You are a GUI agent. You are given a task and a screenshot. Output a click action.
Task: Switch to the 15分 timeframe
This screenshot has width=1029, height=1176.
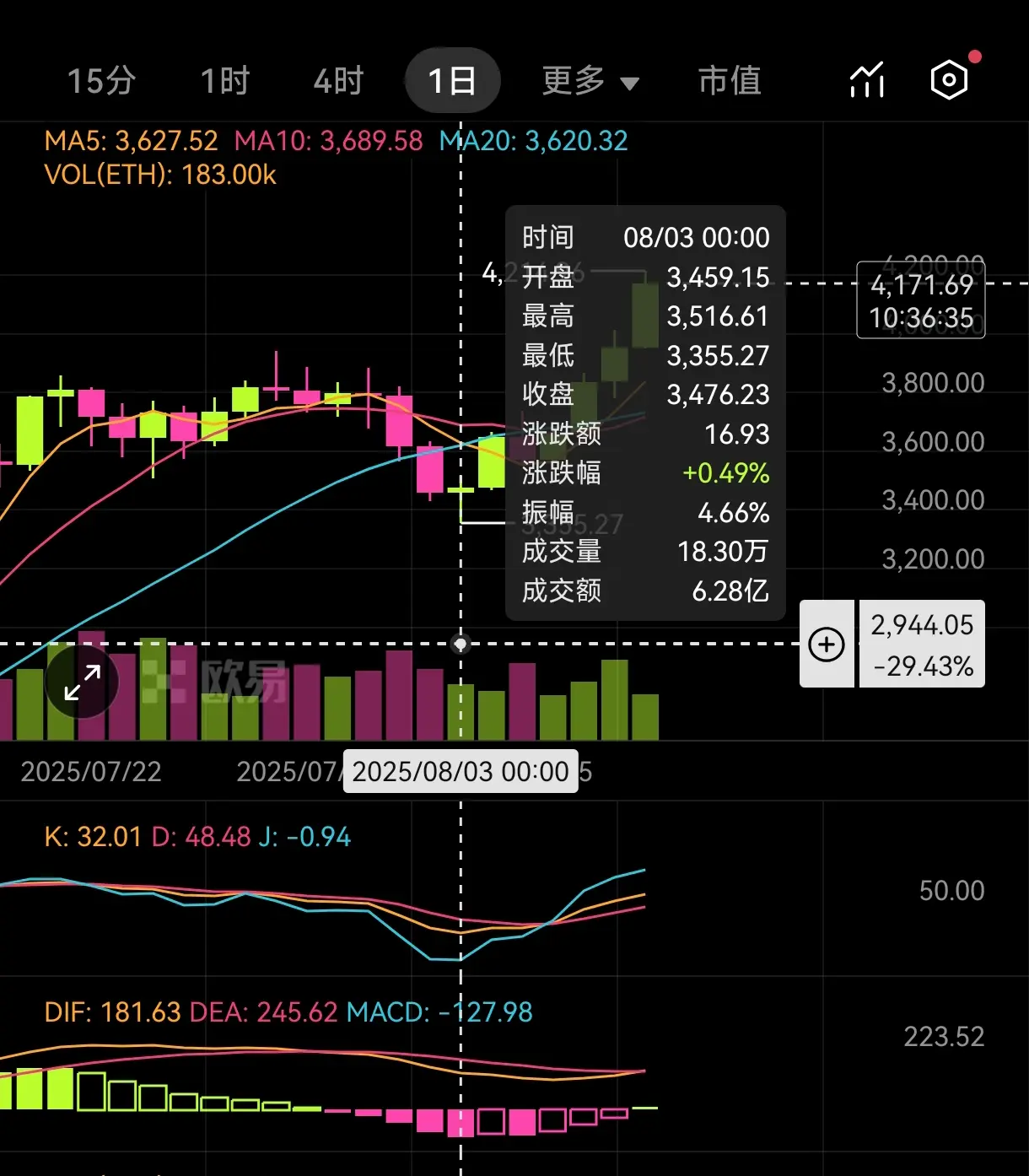click(x=101, y=81)
